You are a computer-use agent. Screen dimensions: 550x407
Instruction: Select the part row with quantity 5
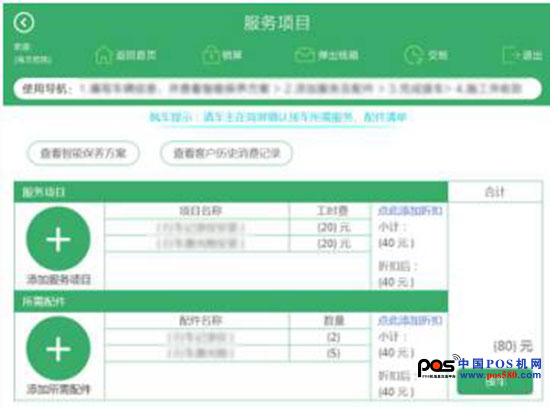tap(237, 353)
